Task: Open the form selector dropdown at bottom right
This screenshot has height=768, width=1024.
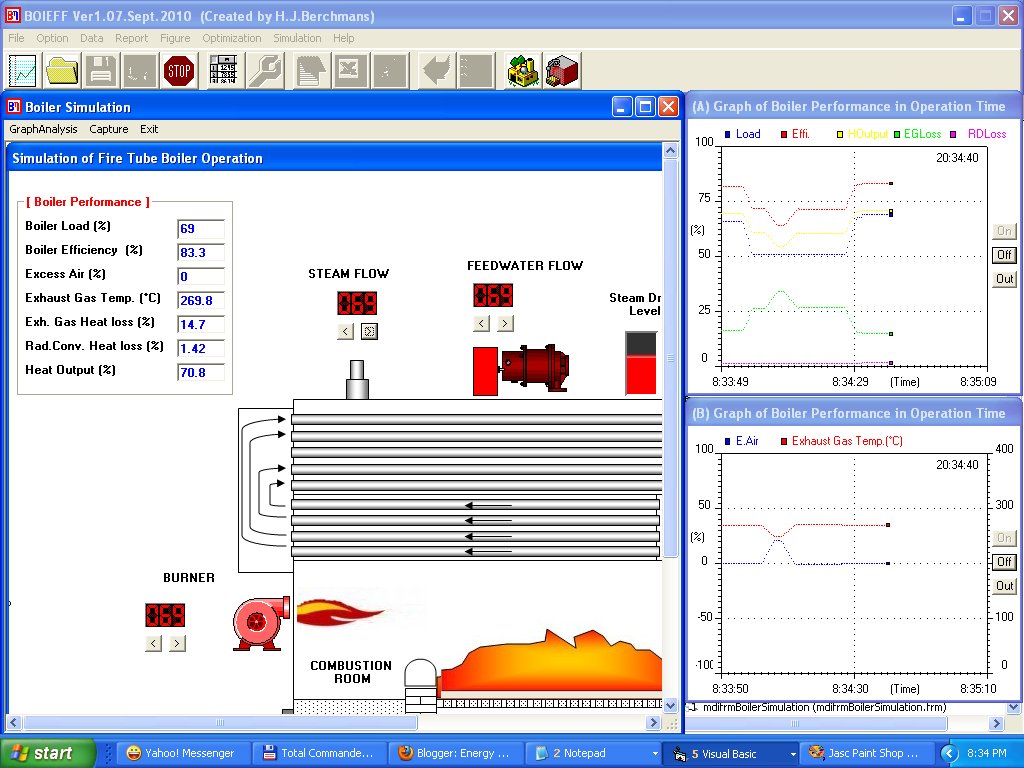Action: pos(1012,707)
